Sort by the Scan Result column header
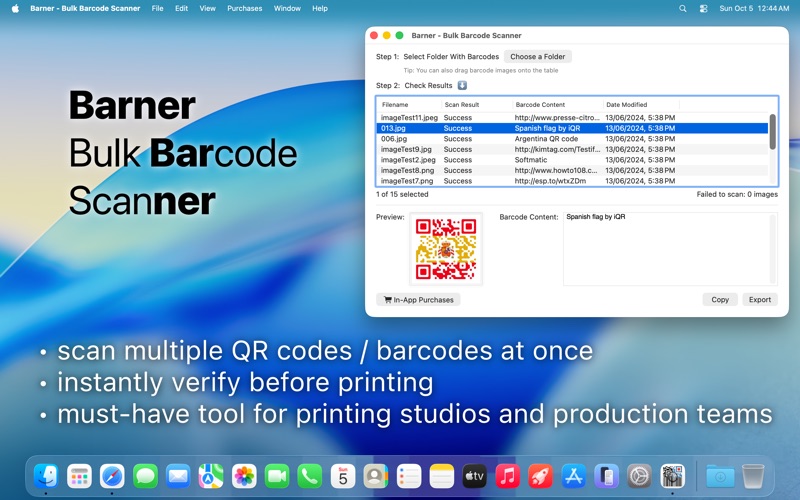The image size is (800, 500). [x=477, y=105]
